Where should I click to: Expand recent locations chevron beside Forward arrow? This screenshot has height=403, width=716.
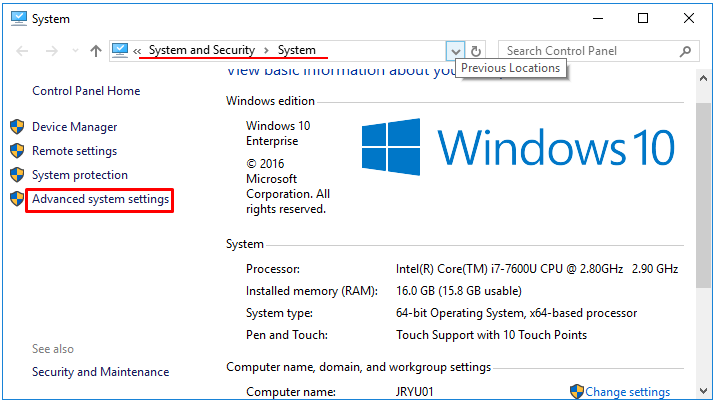tap(73, 52)
